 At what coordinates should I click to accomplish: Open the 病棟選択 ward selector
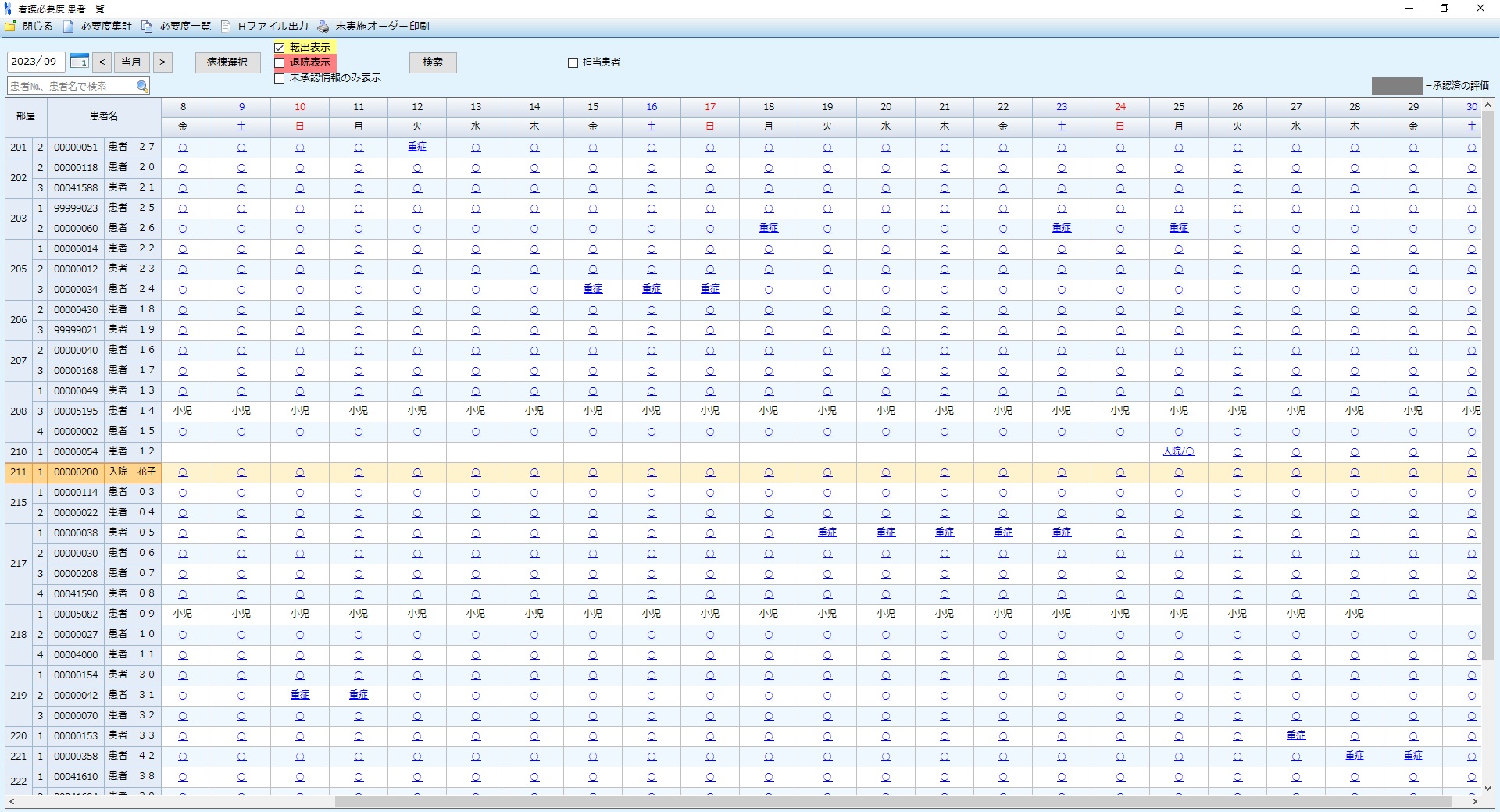click(227, 62)
